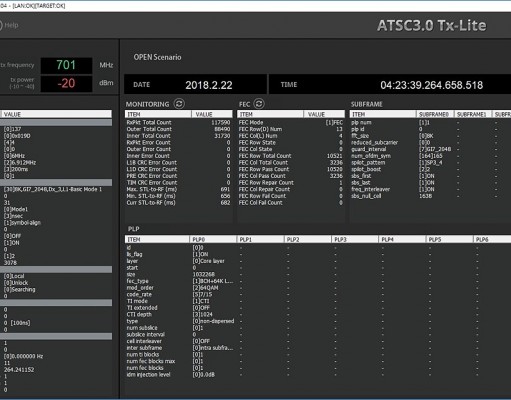Click the PLP1 column header
Viewport: 511px width, 400px height.
[x=260, y=239]
